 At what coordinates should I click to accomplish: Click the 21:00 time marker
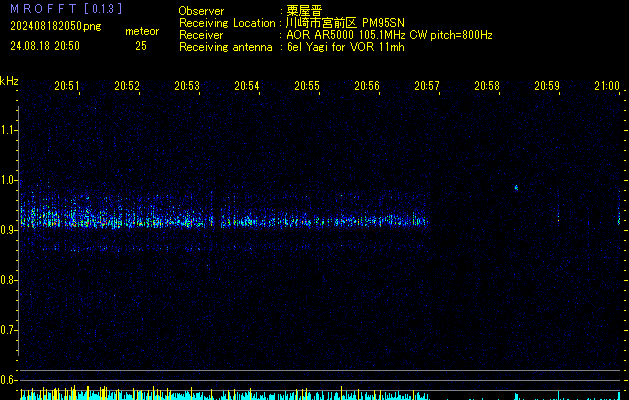[x=606, y=87]
